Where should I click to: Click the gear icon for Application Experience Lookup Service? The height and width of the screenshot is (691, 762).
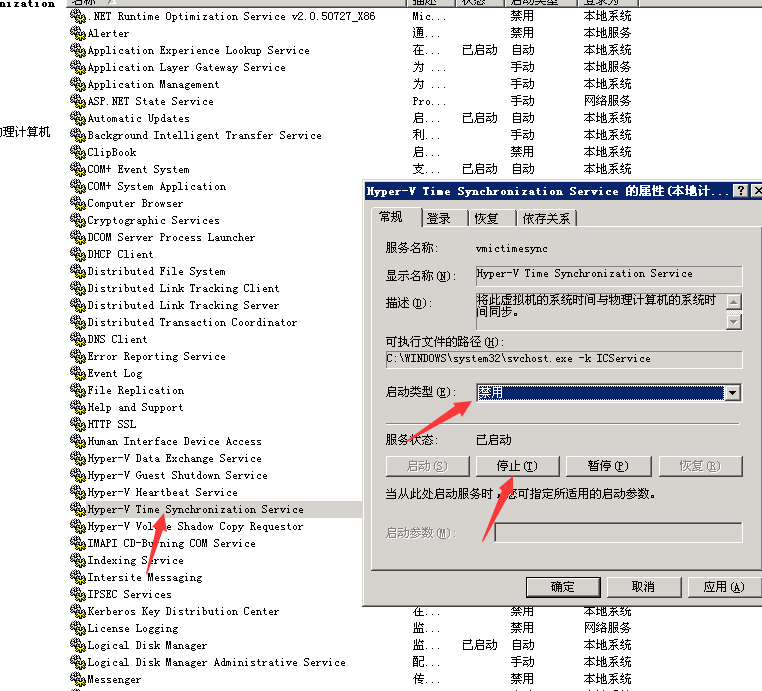[78, 50]
